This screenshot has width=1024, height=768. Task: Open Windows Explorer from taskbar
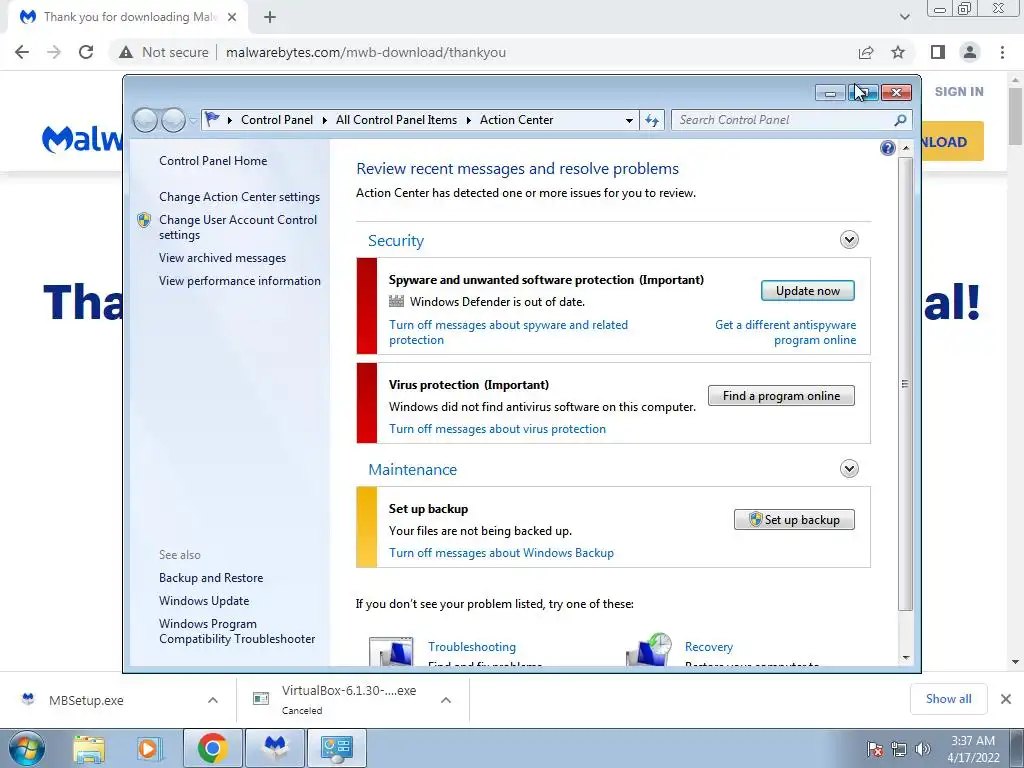point(89,748)
